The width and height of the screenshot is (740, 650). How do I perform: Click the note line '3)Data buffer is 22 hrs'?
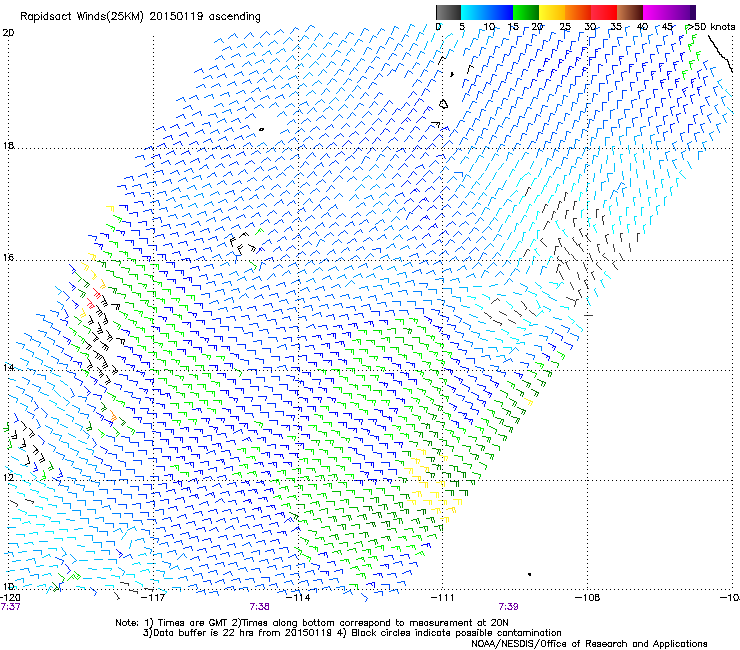[x=352, y=633]
